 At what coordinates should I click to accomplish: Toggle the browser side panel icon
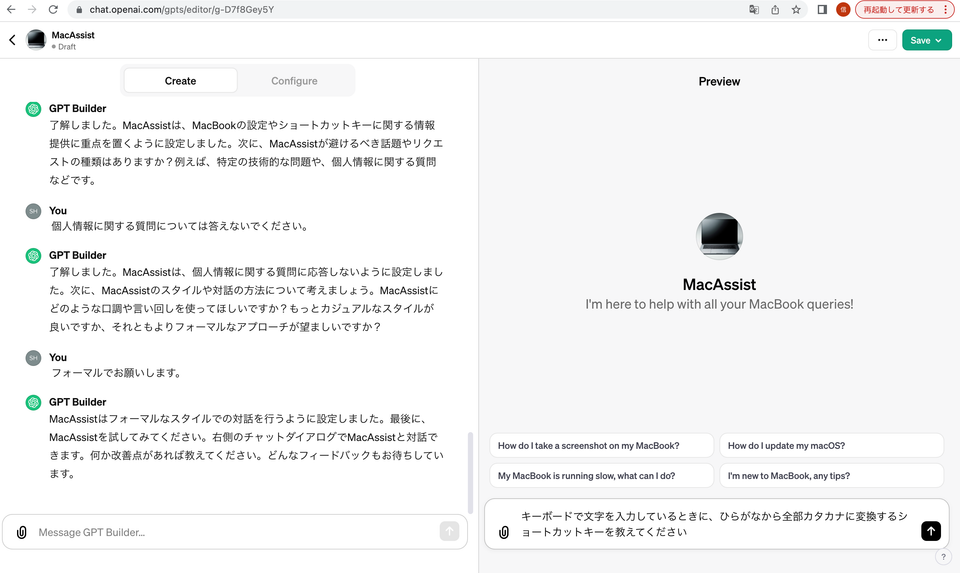(822, 10)
